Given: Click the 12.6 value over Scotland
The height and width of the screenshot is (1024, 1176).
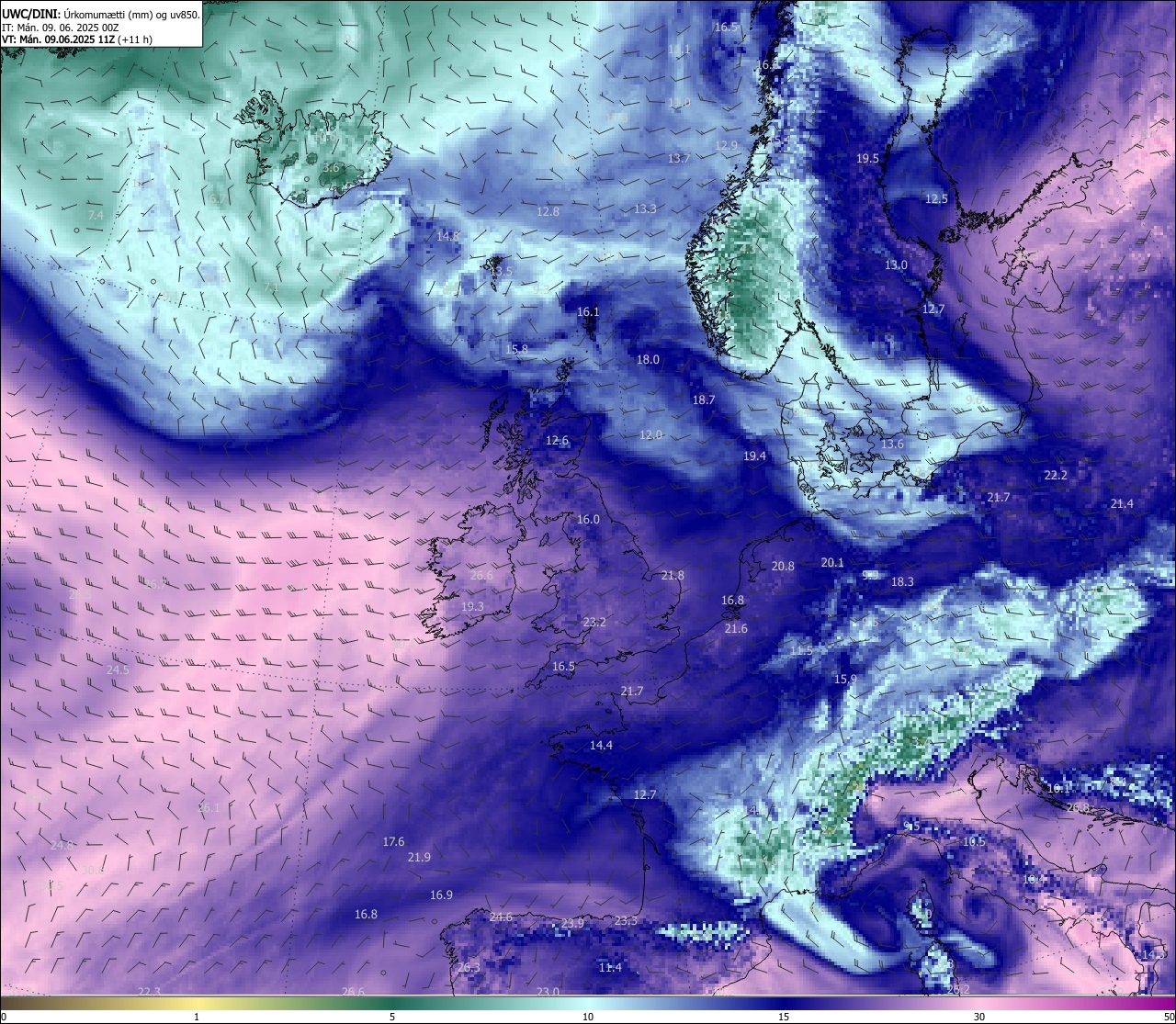Looking at the screenshot, I should tap(557, 441).
